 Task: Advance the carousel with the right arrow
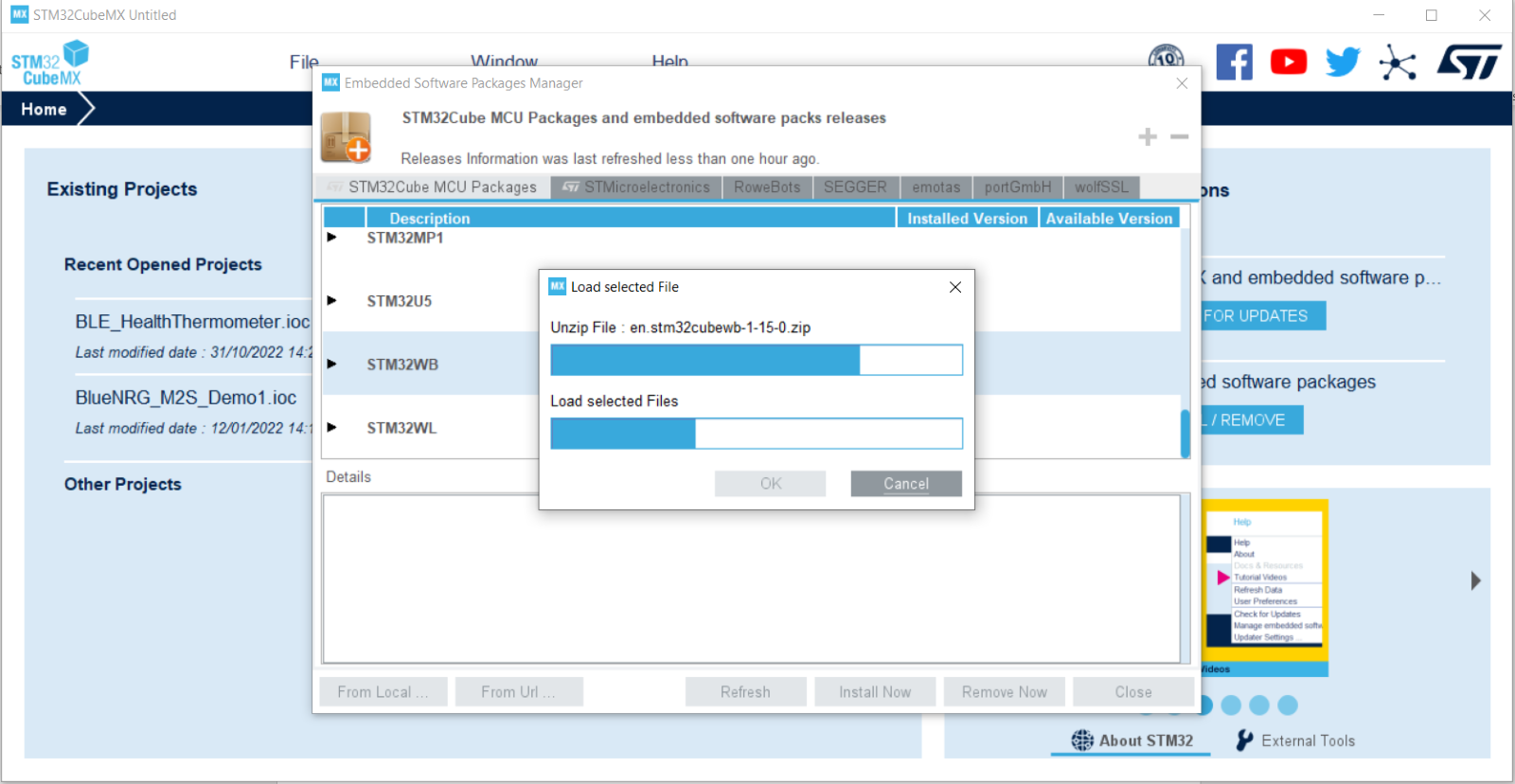tap(1475, 580)
